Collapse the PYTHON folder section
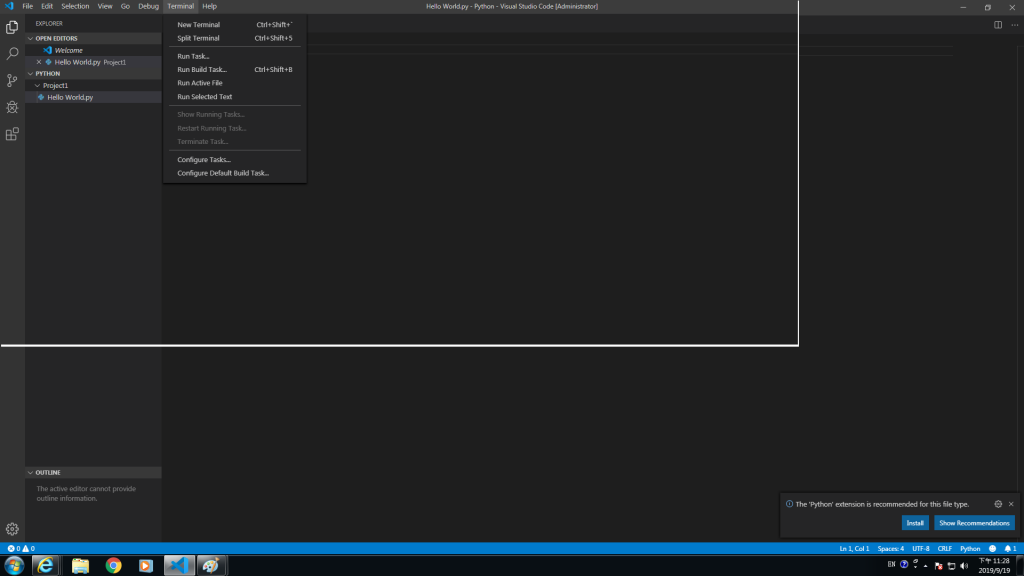 tap(30, 74)
